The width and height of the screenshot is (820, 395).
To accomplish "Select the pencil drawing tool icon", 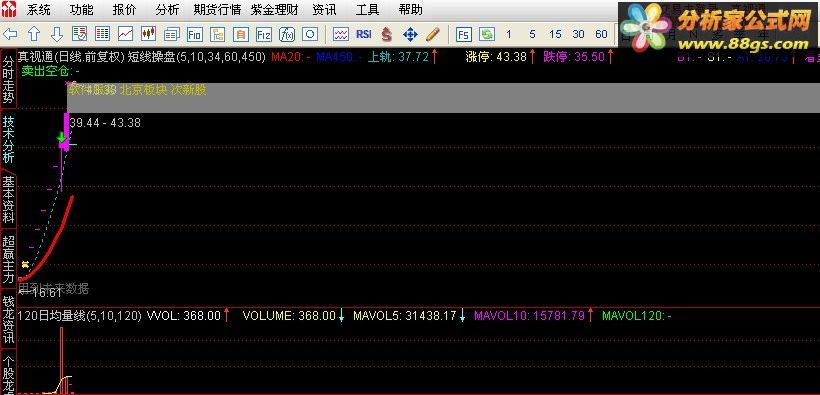I will tap(433, 35).
